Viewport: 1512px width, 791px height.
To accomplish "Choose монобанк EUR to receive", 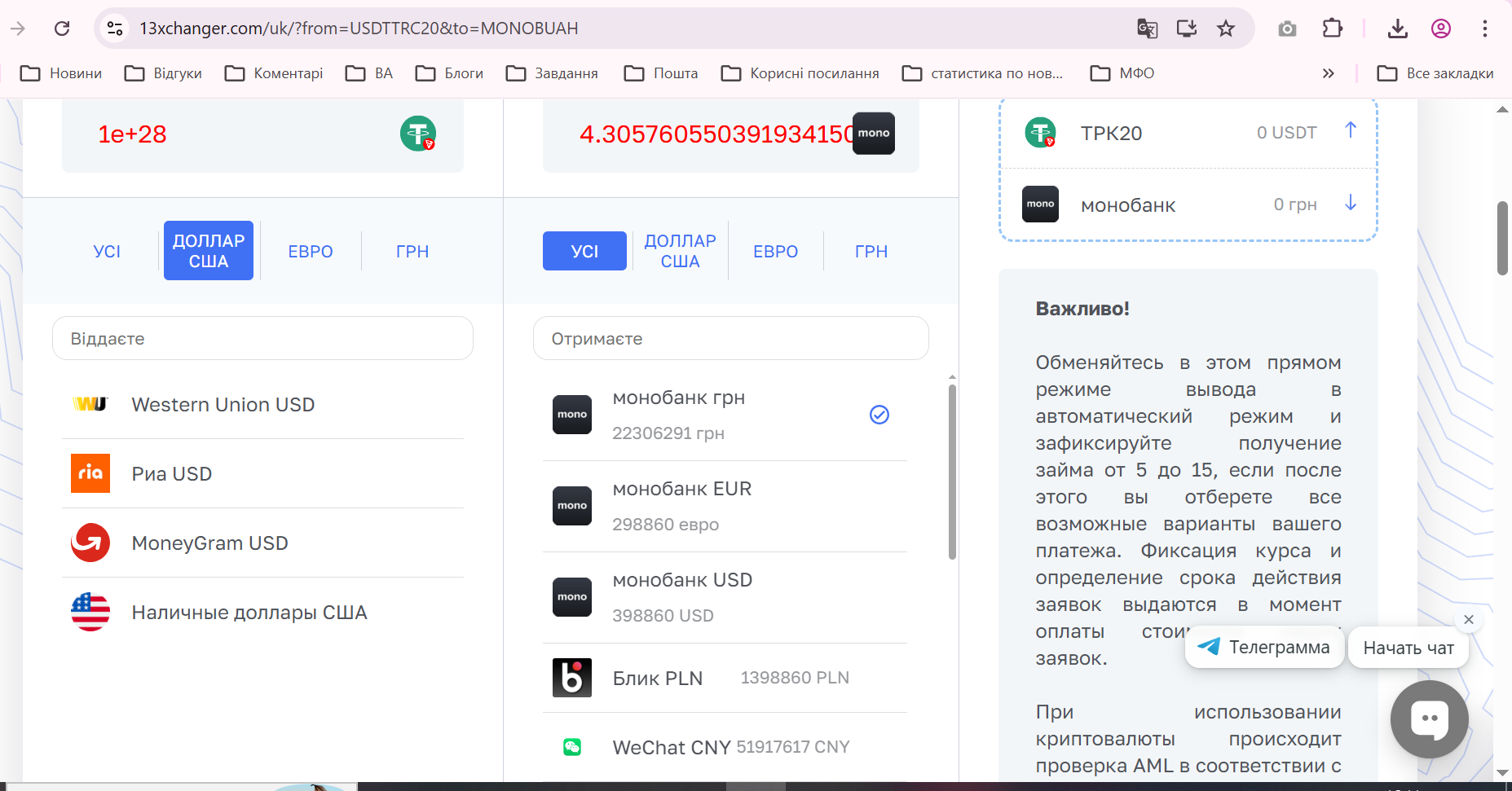I will 725,506.
